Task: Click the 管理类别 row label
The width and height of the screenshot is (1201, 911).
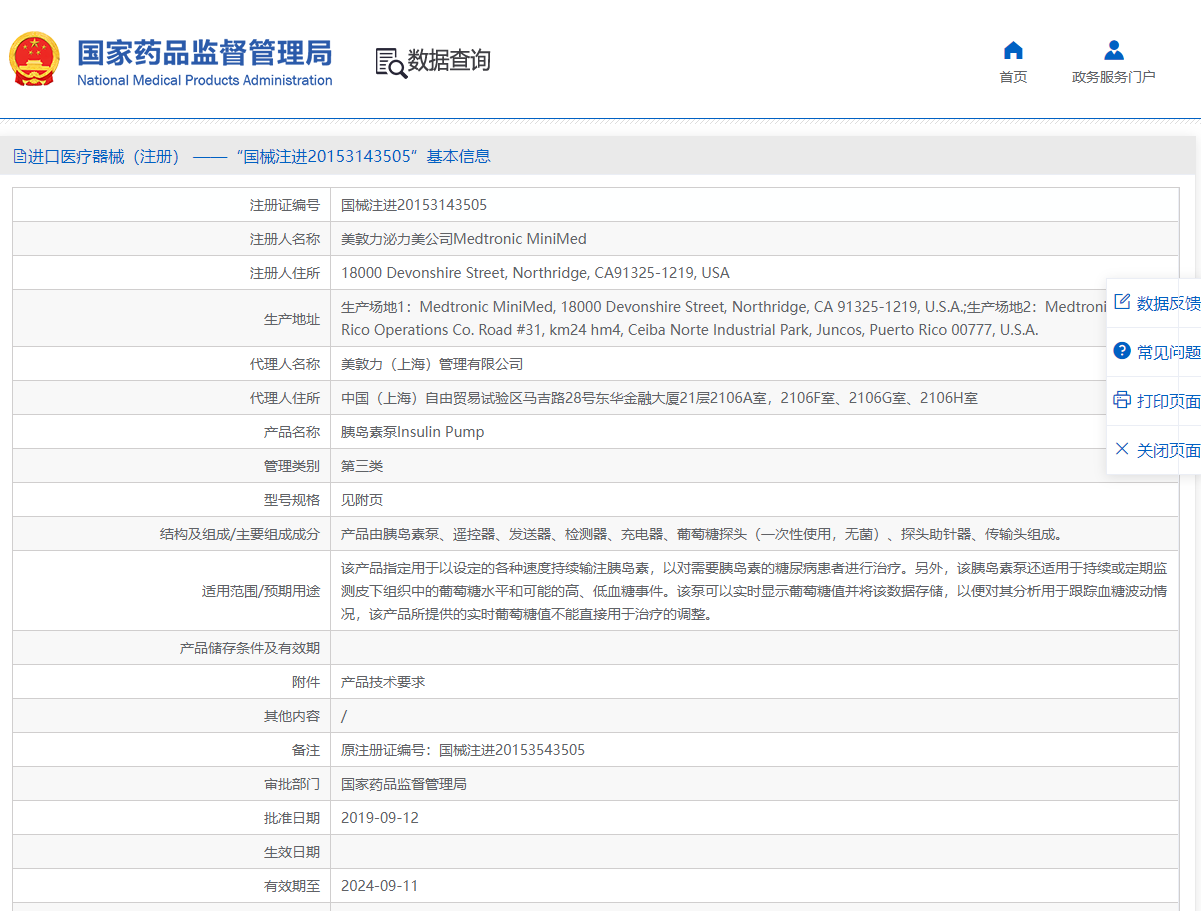Action: 292,466
